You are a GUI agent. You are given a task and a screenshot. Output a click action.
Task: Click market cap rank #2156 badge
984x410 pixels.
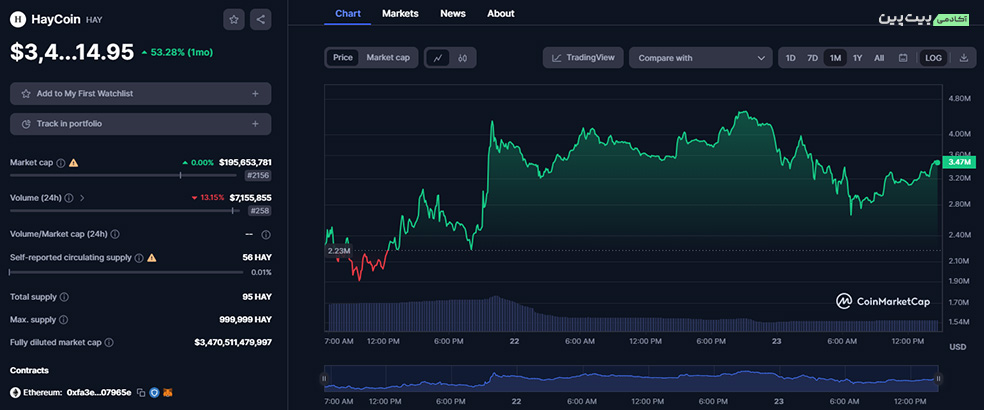coord(259,176)
